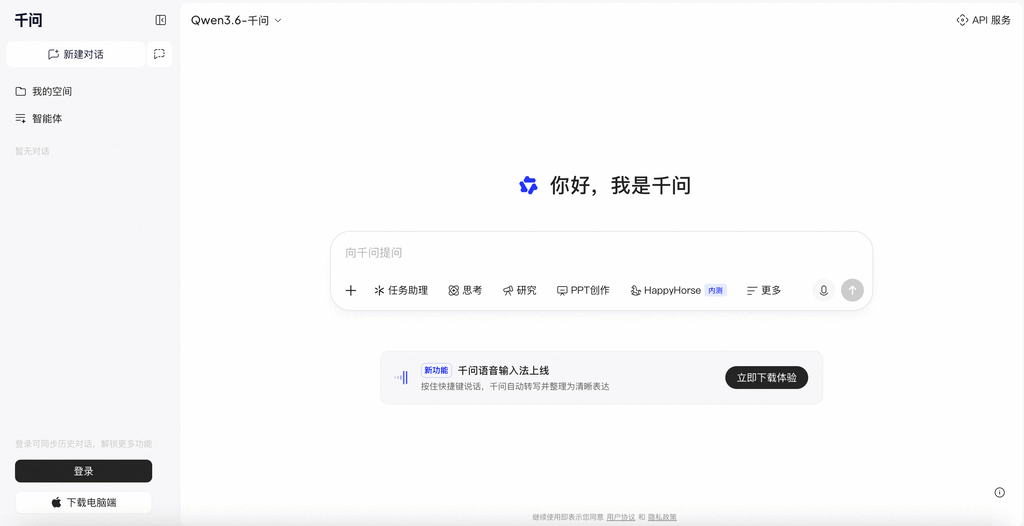This screenshot has width=1024, height=526.
Task: Select PPT创作 mode
Action: point(583,291)
